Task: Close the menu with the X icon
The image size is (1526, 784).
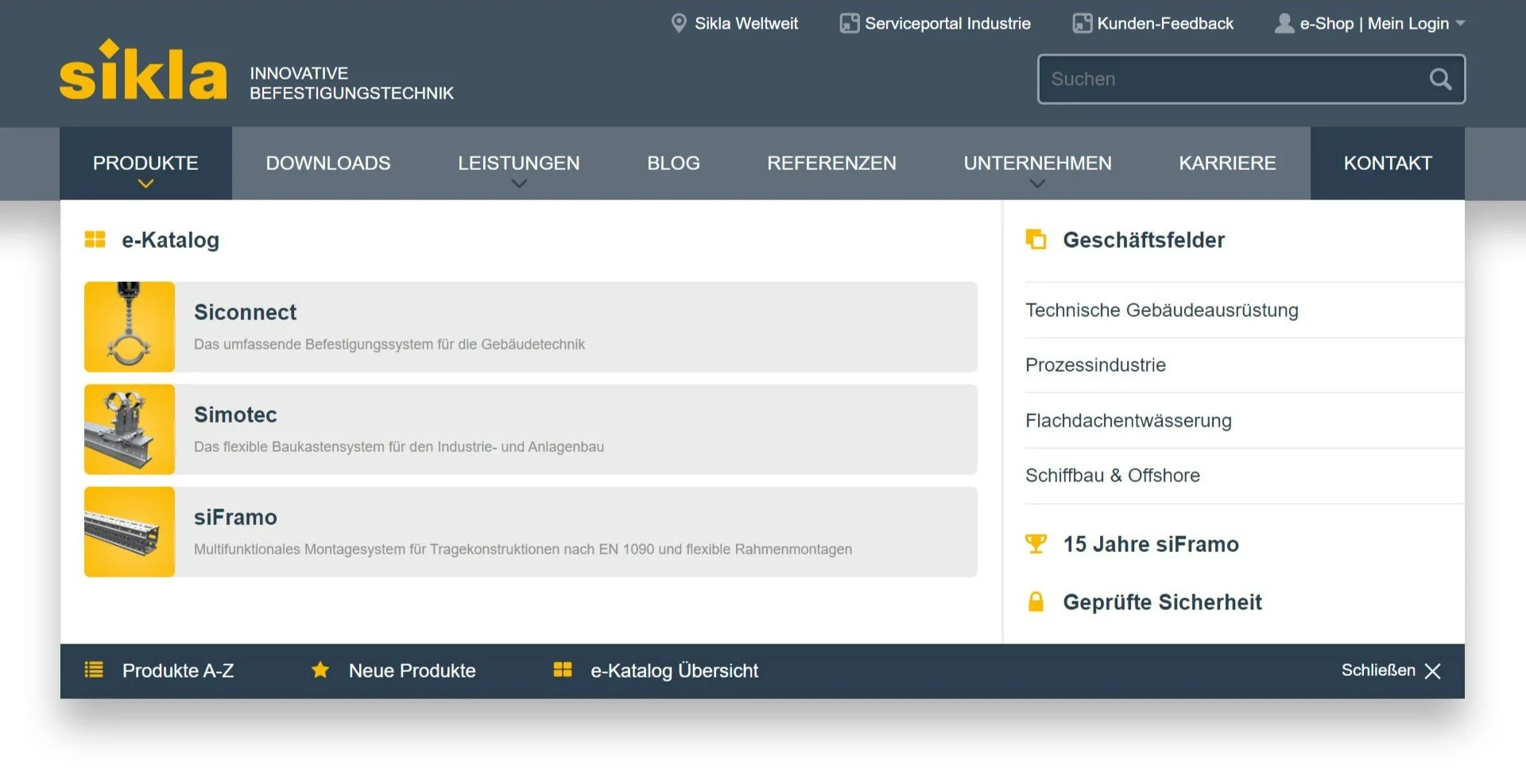Action: pos(1433,671)
